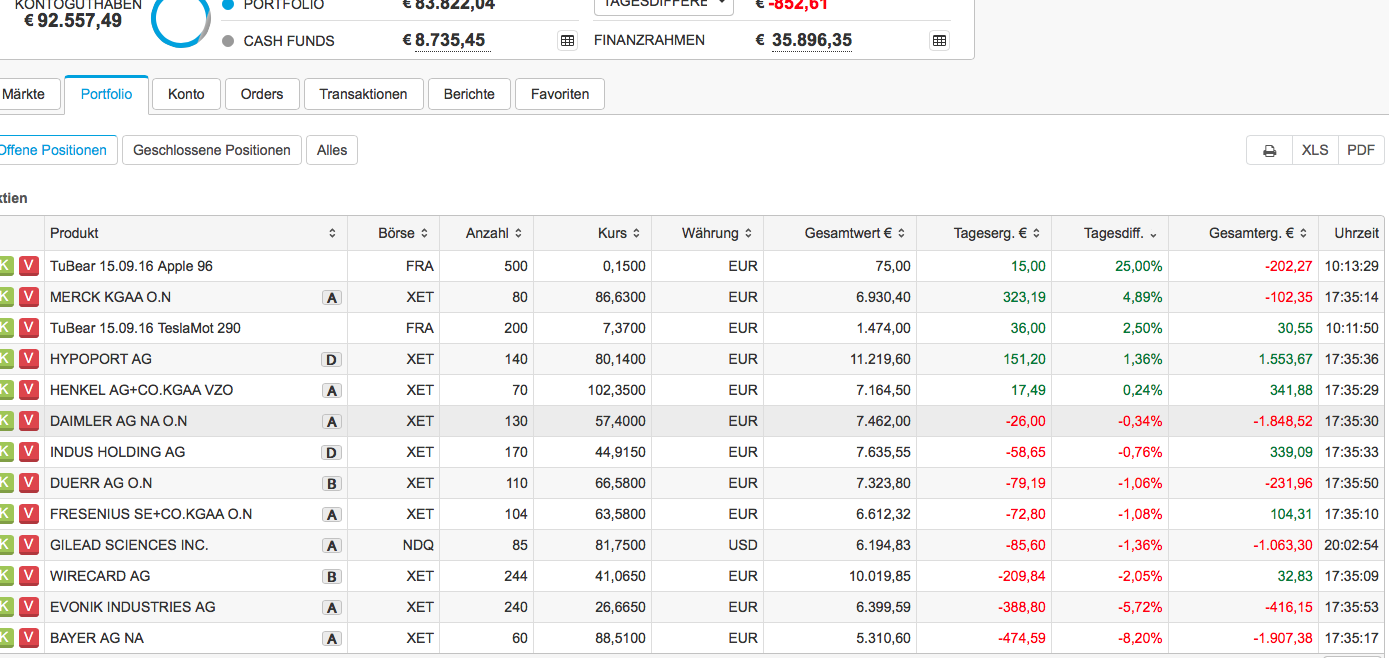
Task: Click sell (V) for DAIMLER AG NA O.N
Action: (x=29, y=421)
